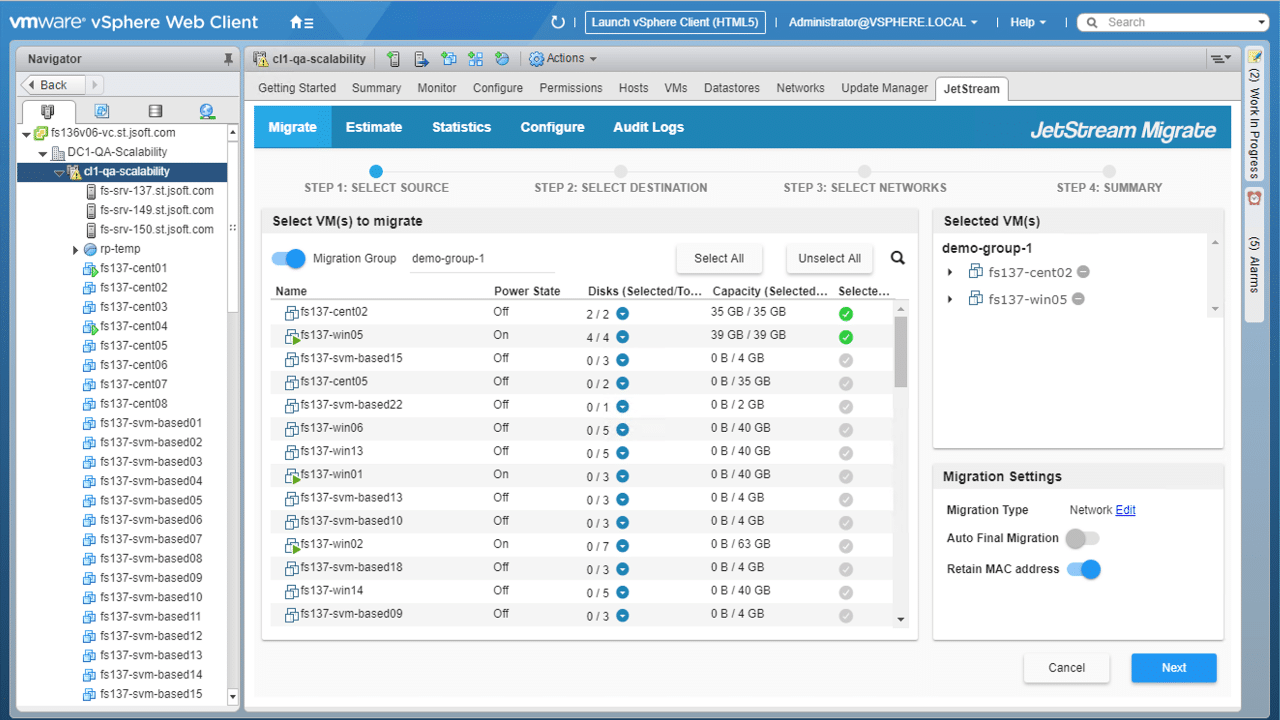Click the fs137-win01 VM icon in table
1280x720 pixels.
292,476
